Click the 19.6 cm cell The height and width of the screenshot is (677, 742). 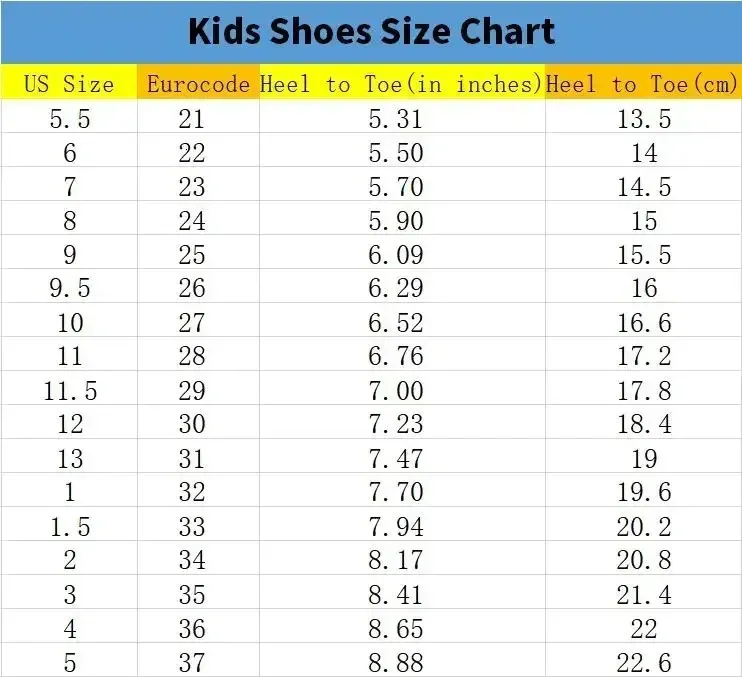pos(644,493)
